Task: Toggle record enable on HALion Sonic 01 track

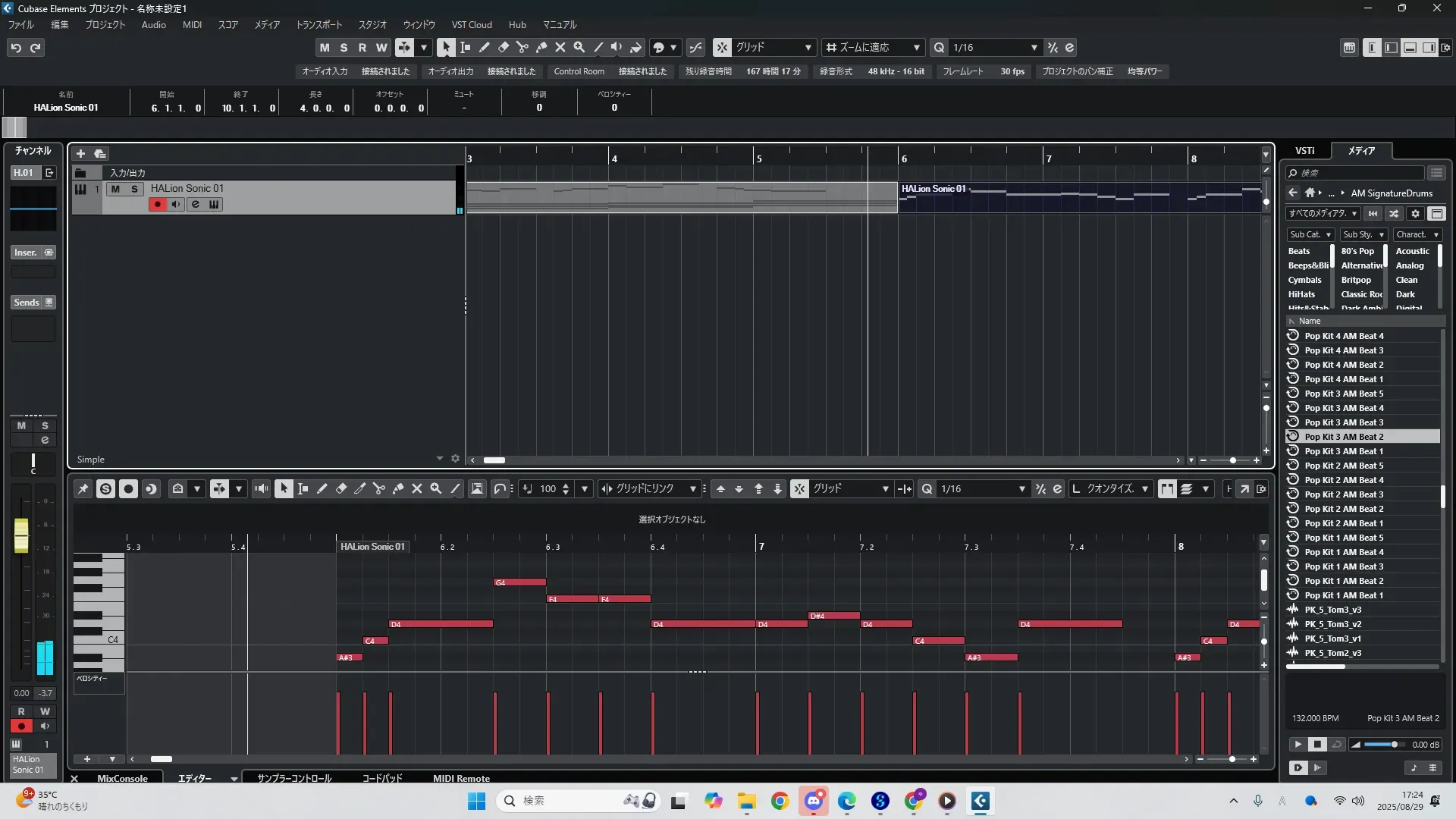Action: (x=157, y=204)
